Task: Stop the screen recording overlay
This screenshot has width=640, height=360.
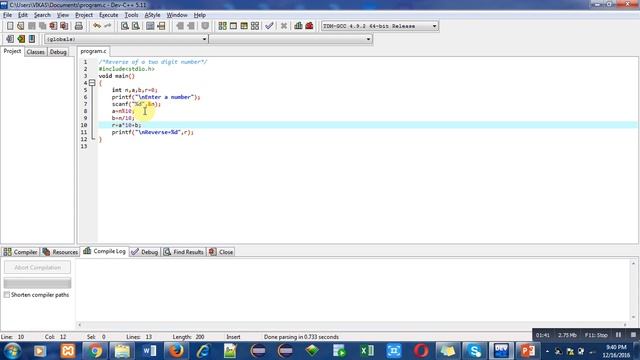Action: point(633,335)
